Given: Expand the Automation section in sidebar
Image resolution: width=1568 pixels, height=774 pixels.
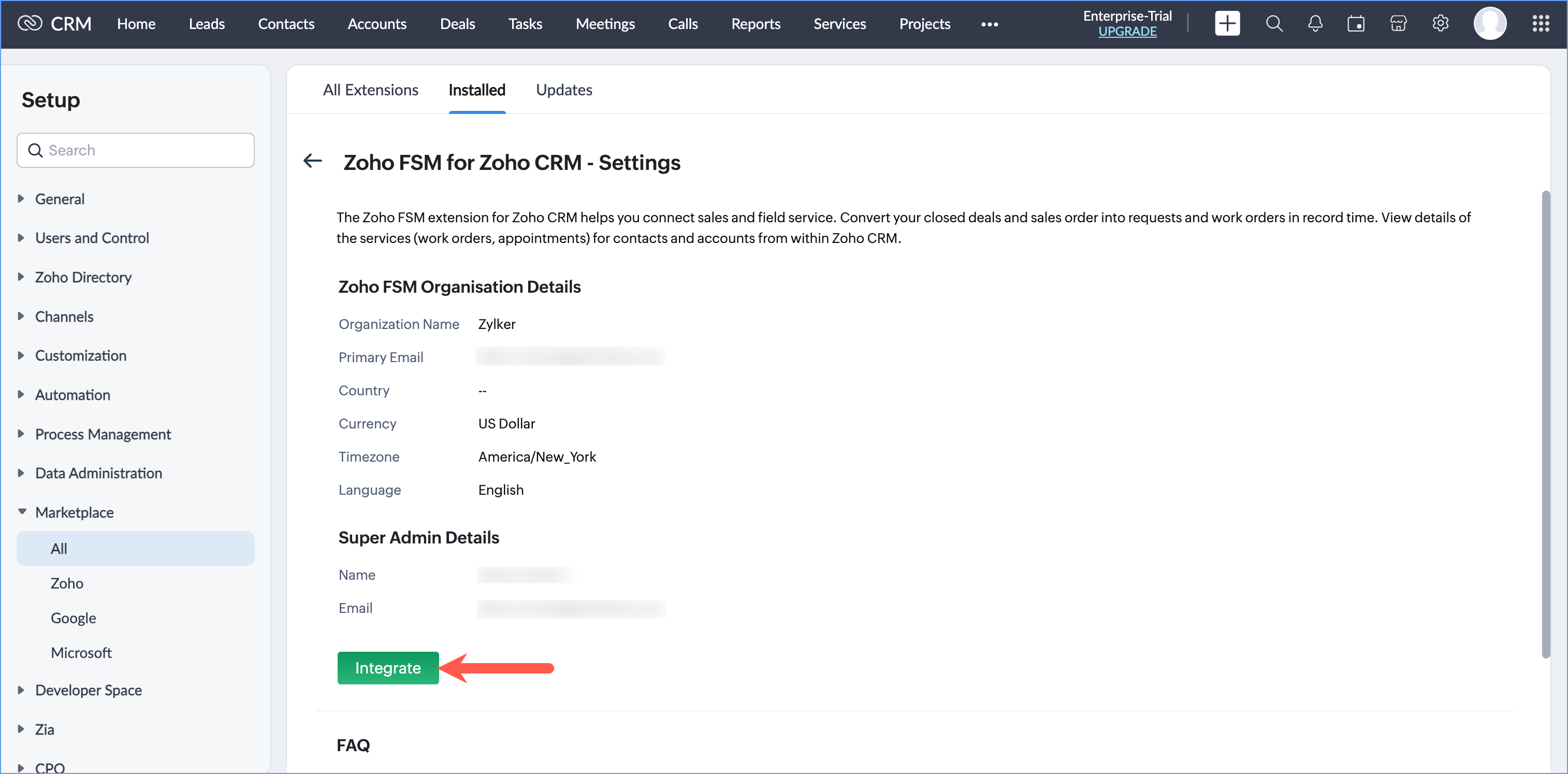Looking at the screenshot, I should tap(72, 395).
